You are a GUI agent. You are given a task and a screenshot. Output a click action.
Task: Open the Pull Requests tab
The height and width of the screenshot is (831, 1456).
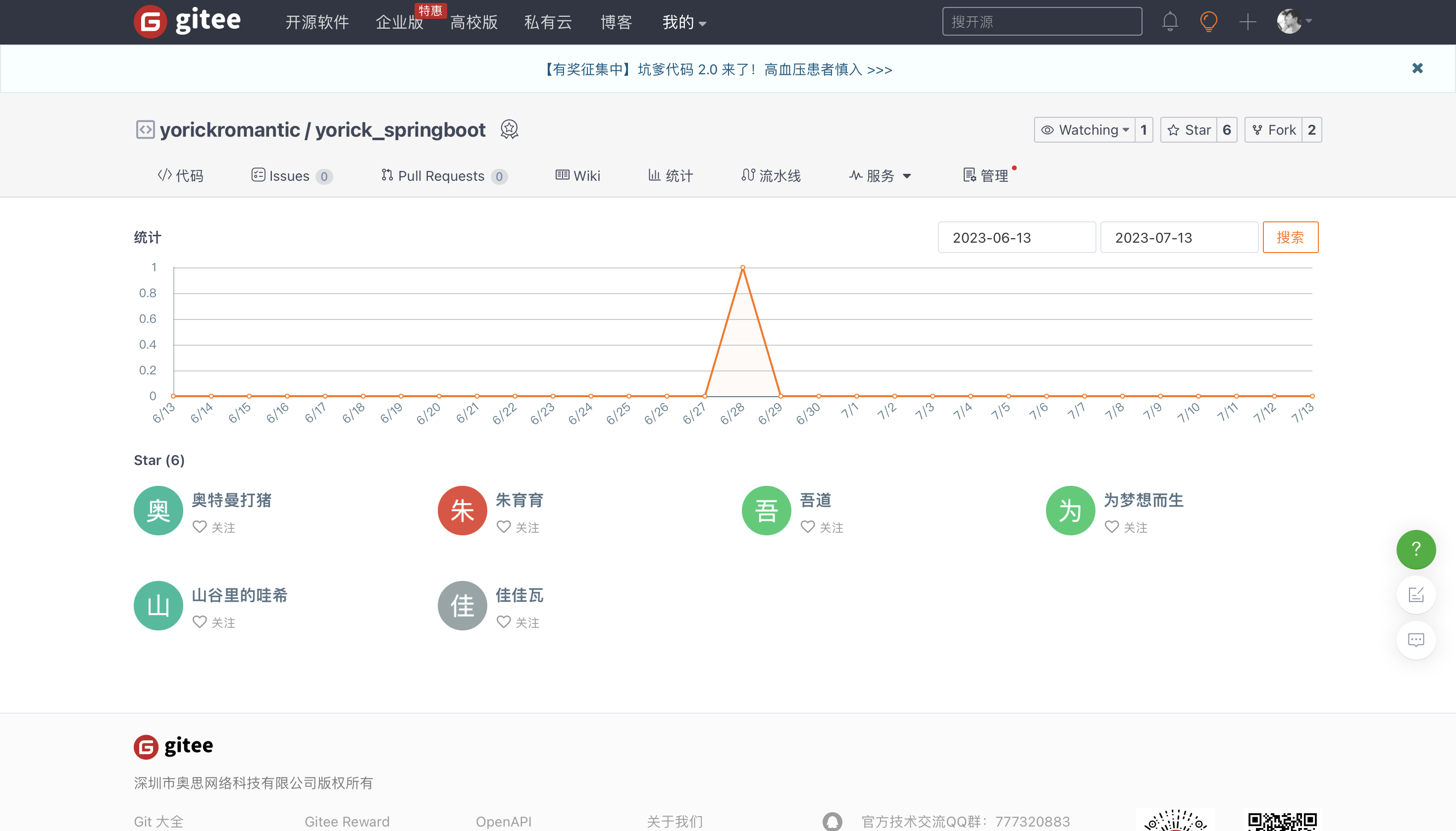[444, 176]
